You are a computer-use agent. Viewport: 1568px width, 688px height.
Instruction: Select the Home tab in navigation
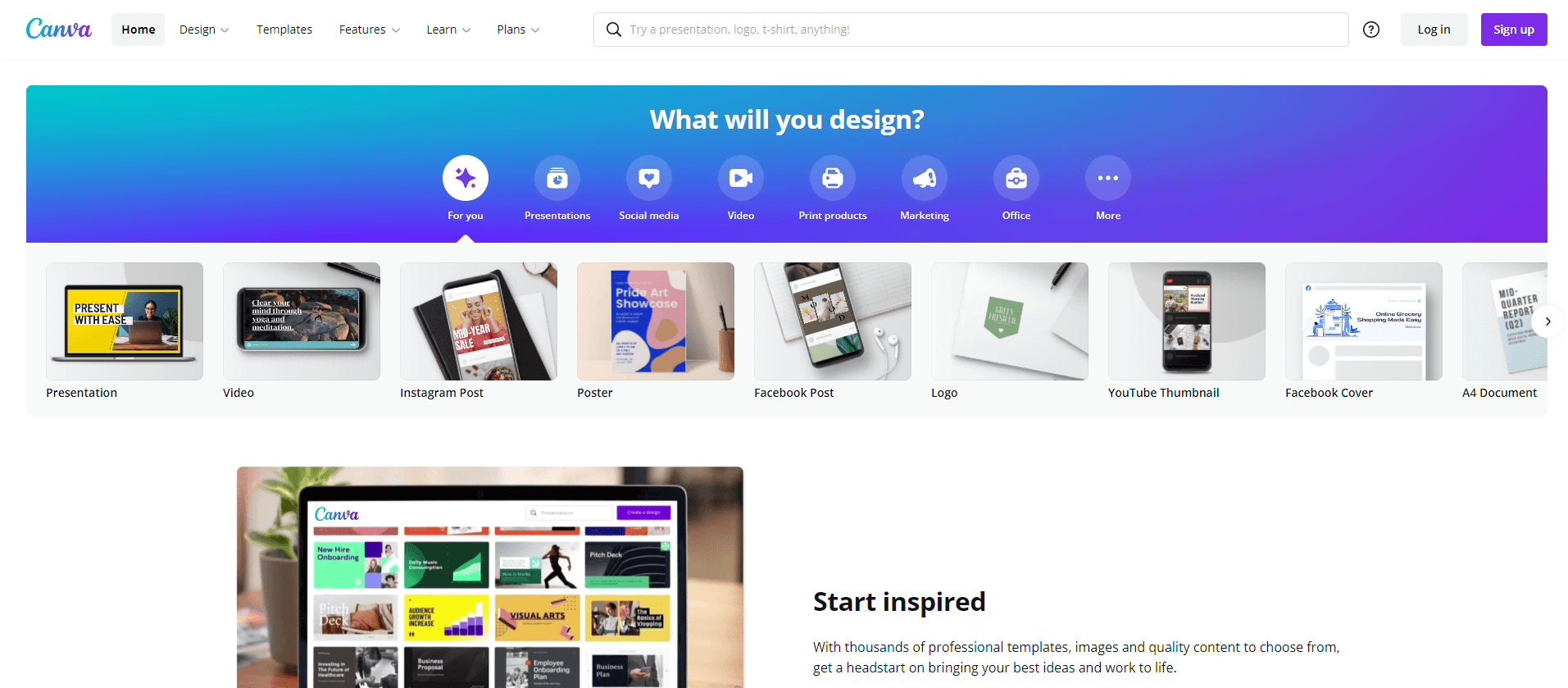(138, 30)
